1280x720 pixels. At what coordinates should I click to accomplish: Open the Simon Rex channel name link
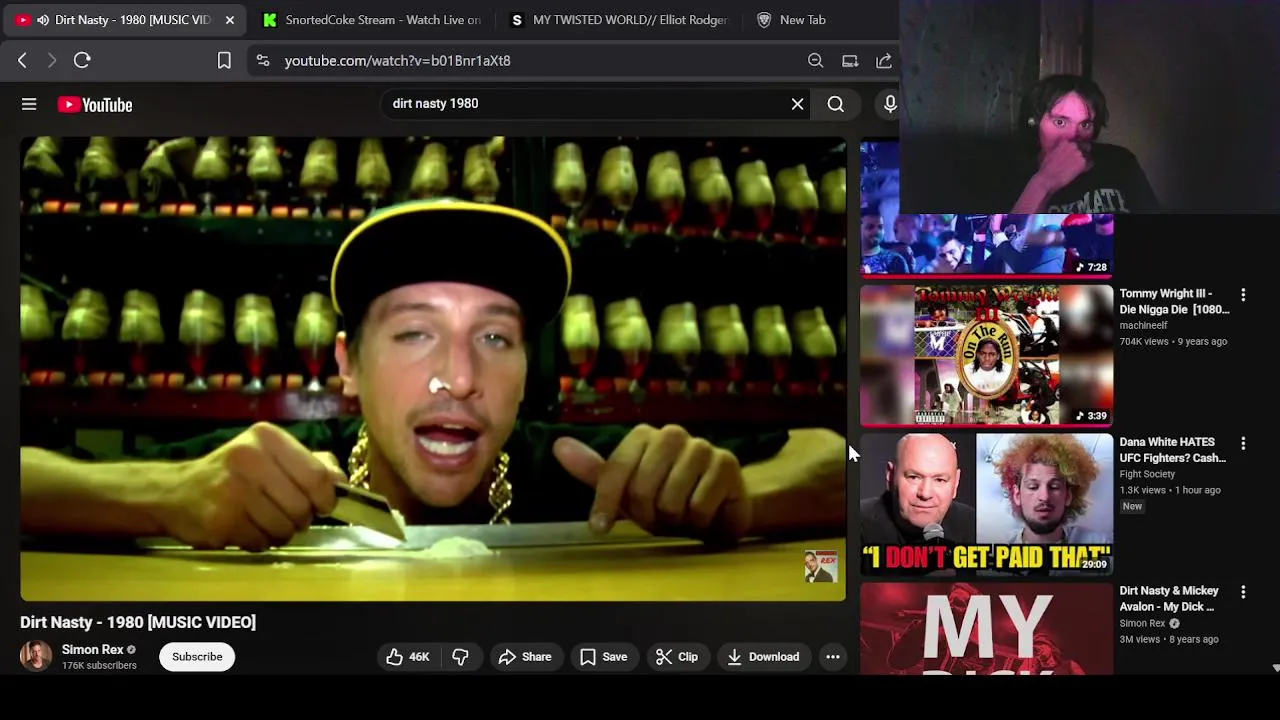[92, 649]
